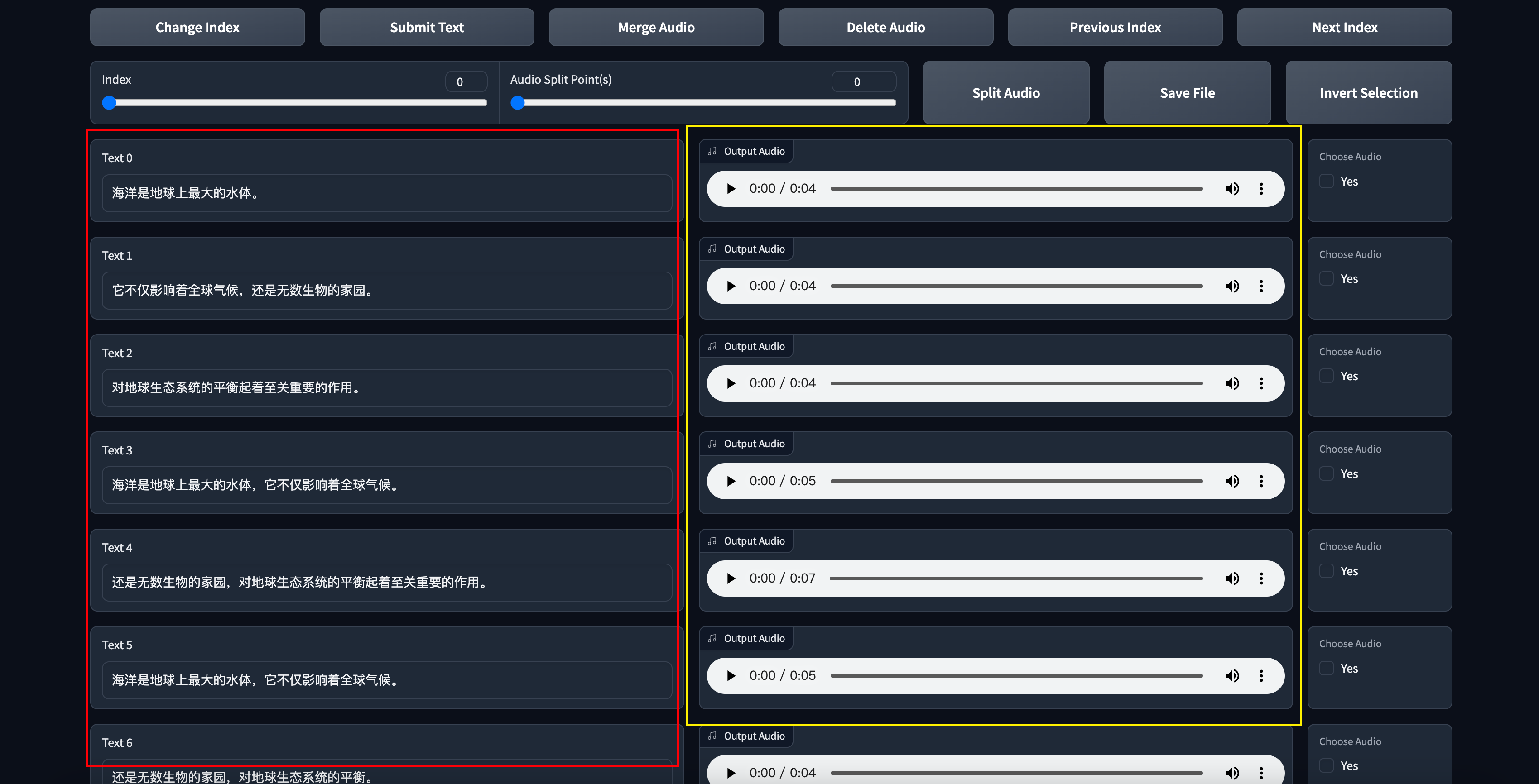Play the 0:07 long audio clip
The height and width of the screenshot is (784, 1539).
(731, 578)
